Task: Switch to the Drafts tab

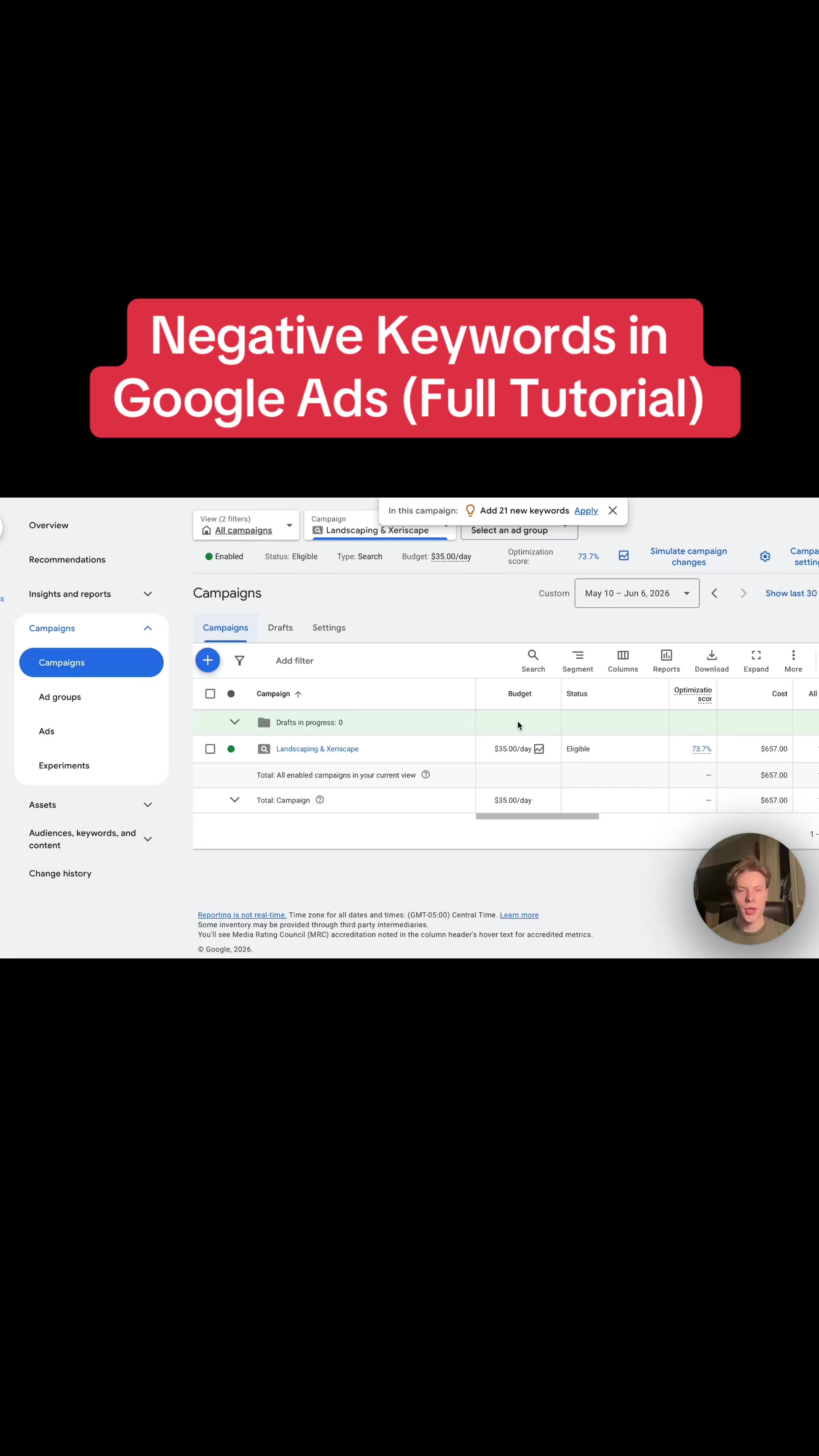Action: click(x=280, y=627)
